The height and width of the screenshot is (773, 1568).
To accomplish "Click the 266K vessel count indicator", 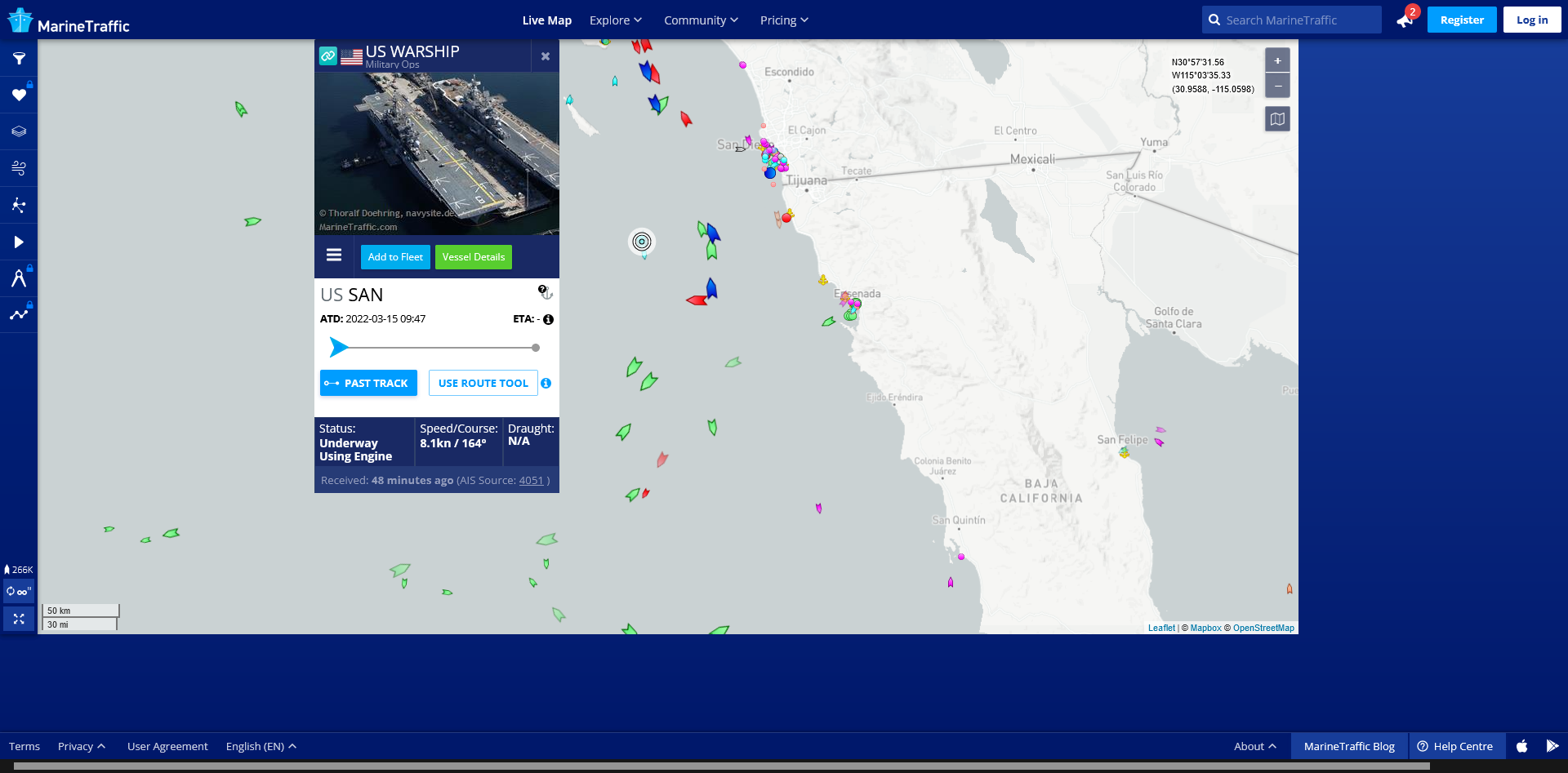I will [19, 570].
